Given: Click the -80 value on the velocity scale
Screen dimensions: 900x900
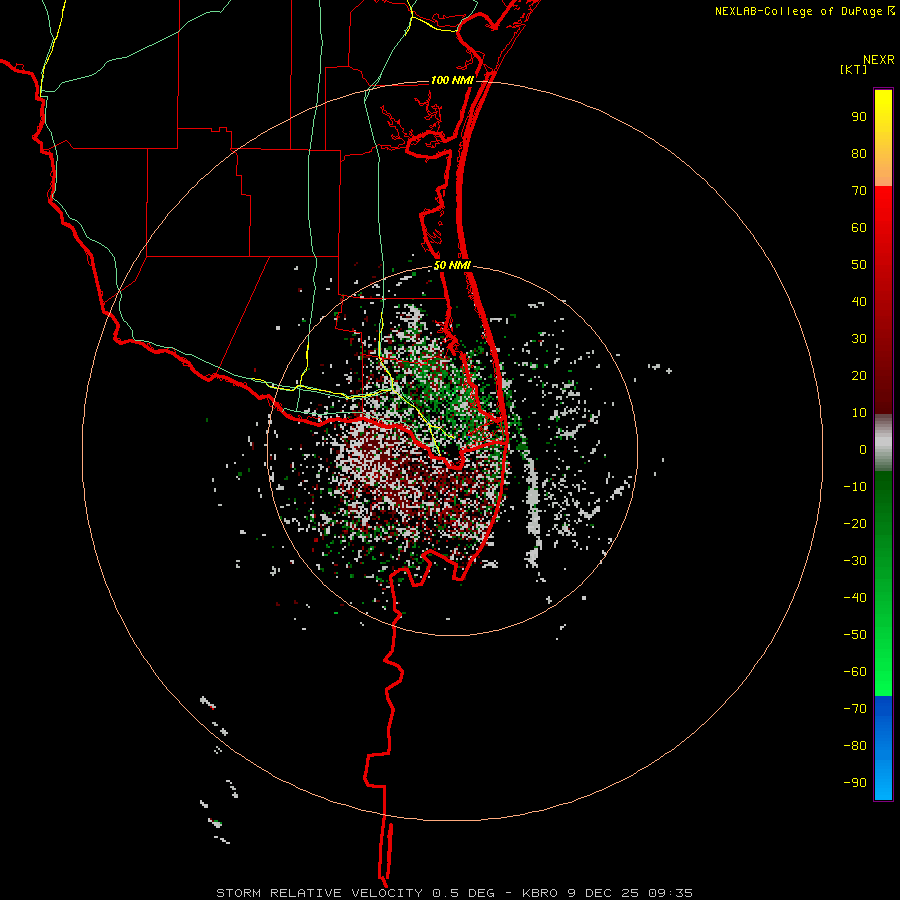Looking at the screenshot, I should click(855, 746).
